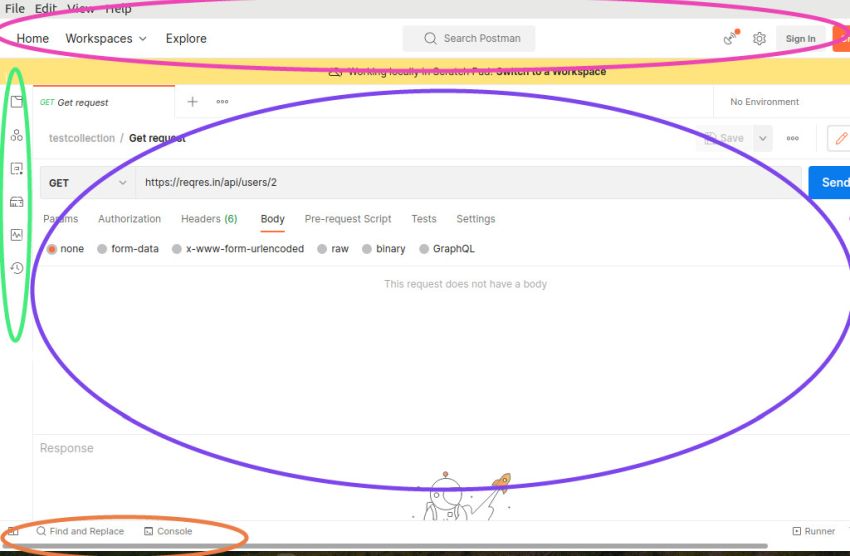Open the No Environment selector

click(x=764, y=102)
